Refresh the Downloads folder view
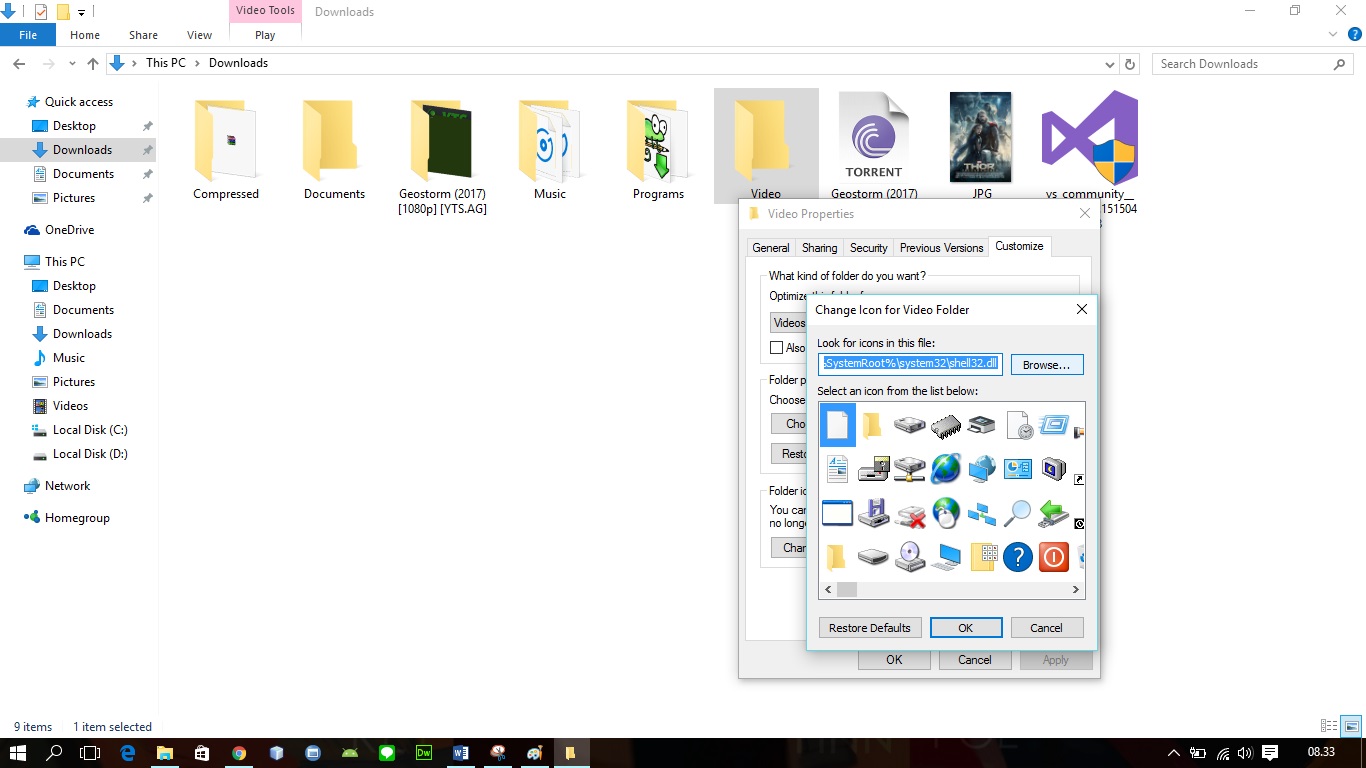 [1131, 63]
